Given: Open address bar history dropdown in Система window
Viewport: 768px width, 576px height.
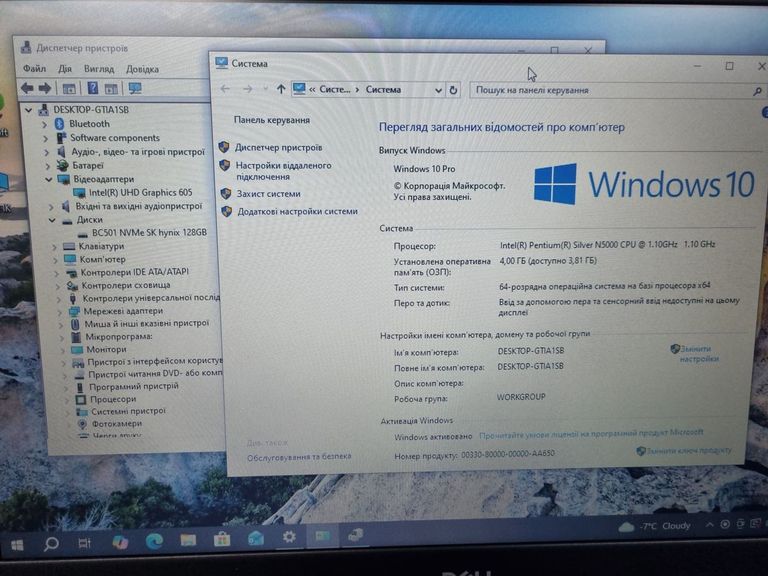Looking at the screenshot, I should point(438,90).
